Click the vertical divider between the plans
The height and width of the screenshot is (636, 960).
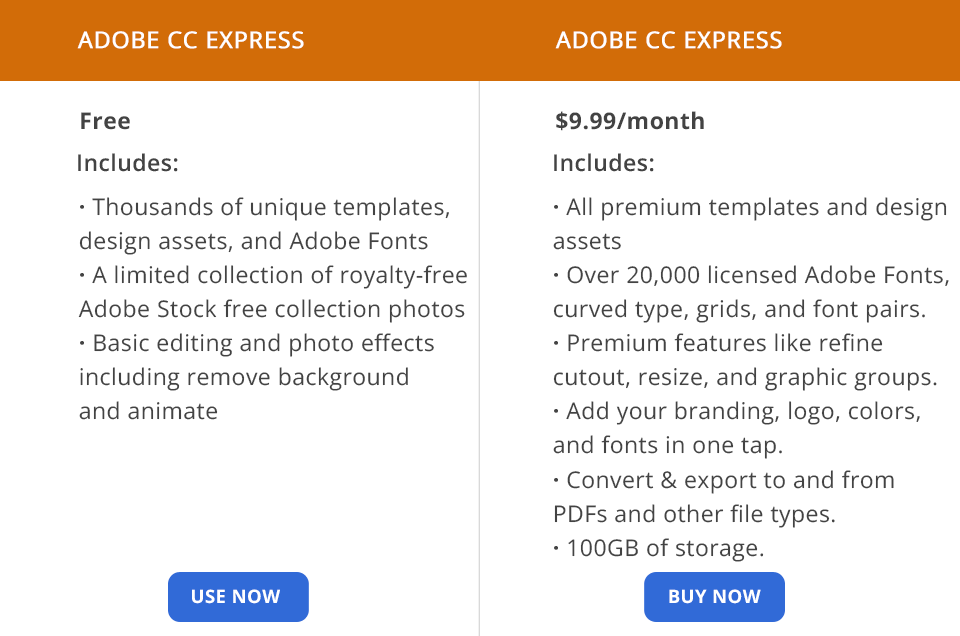pos(480,350)
